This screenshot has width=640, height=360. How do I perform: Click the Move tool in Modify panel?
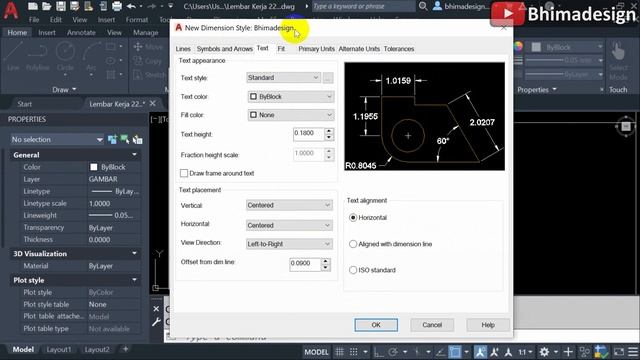click(148, 47)
